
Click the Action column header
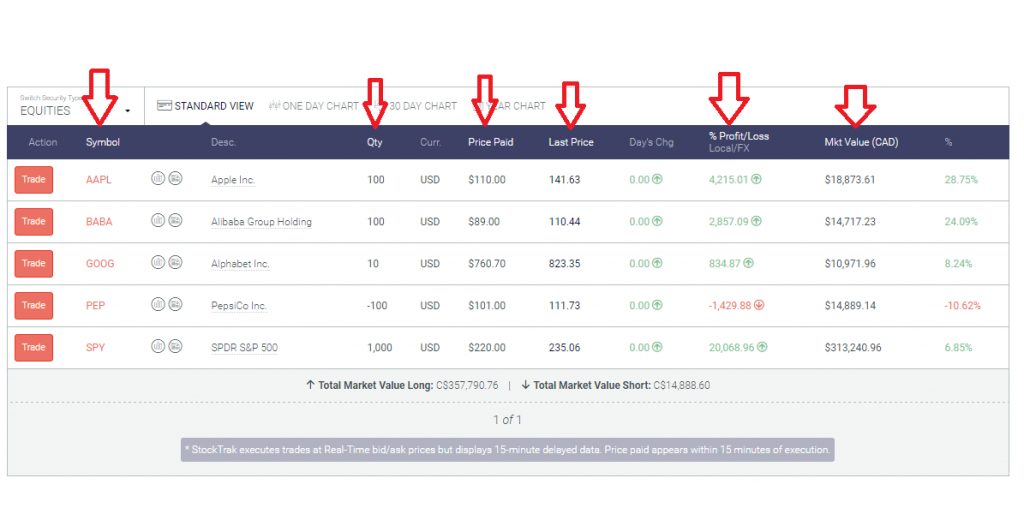pos(42,142)
